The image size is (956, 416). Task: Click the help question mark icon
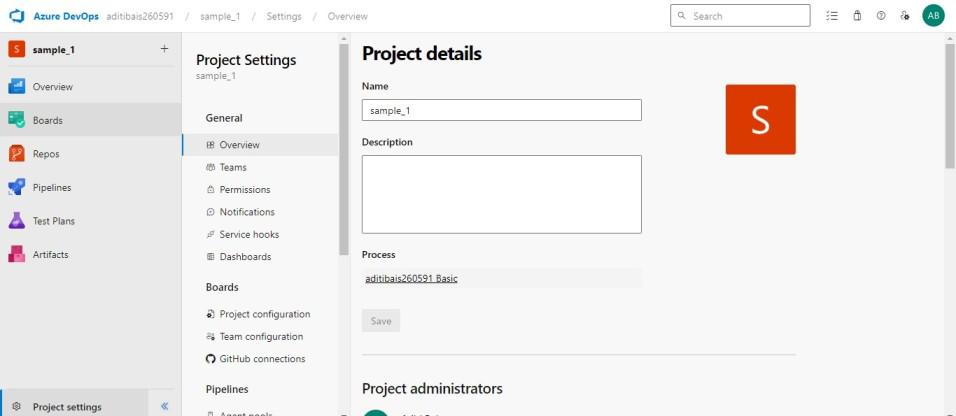[881, 16]
